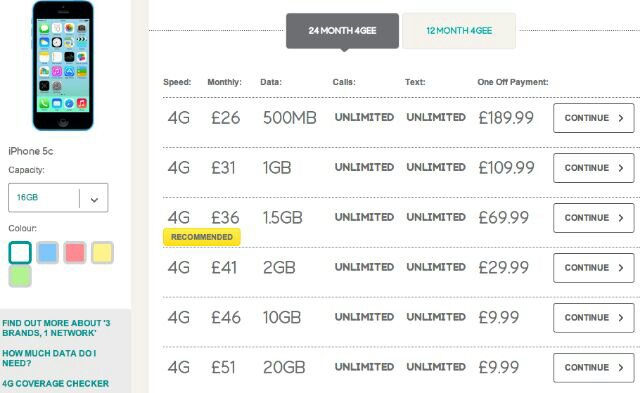Open 'How much data do I need?' link
640x393 pixels.
click(49, 358)
